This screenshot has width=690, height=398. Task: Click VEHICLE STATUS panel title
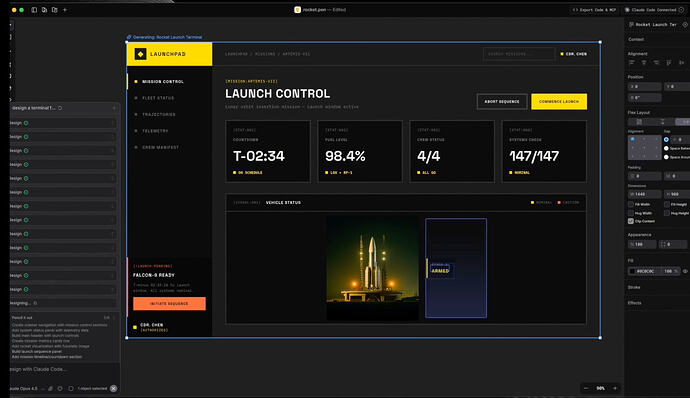pos(283,203)
